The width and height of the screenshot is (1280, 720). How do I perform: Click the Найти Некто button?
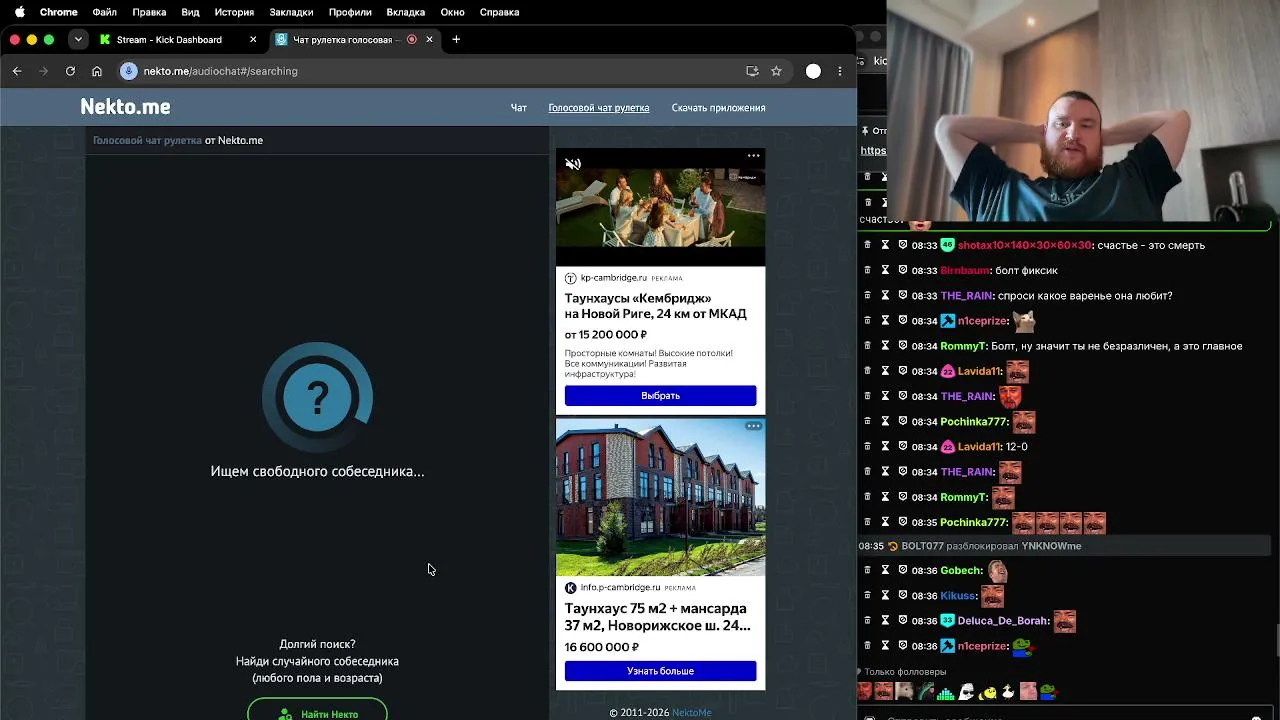(317, 712)
